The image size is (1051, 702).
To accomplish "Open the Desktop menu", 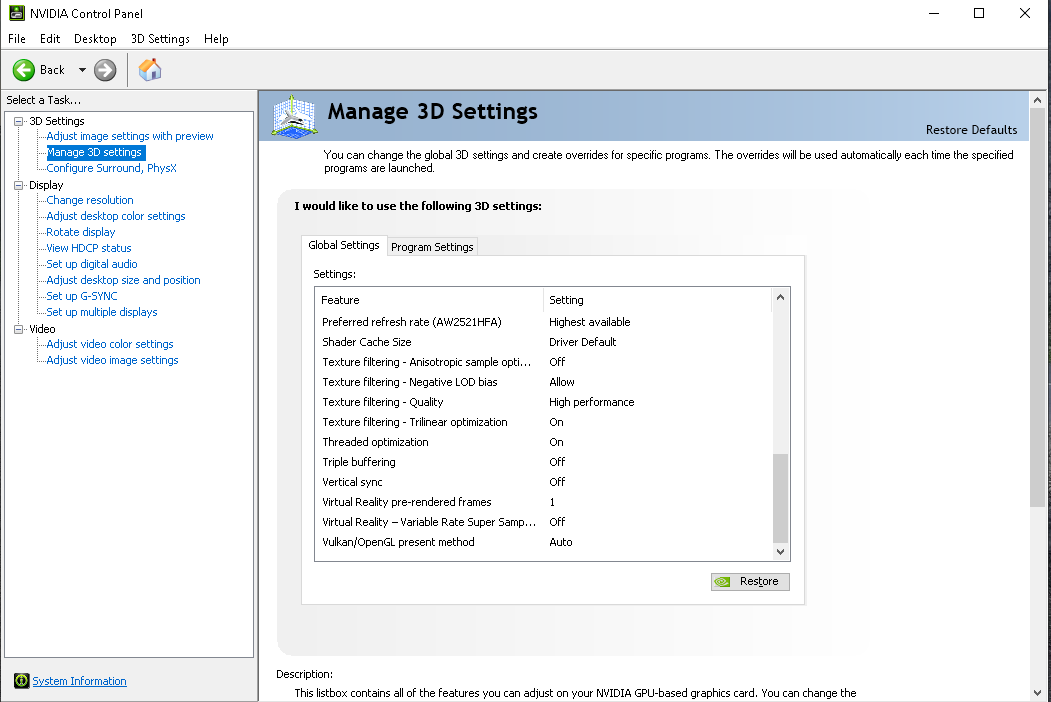I will click(95, 39).
